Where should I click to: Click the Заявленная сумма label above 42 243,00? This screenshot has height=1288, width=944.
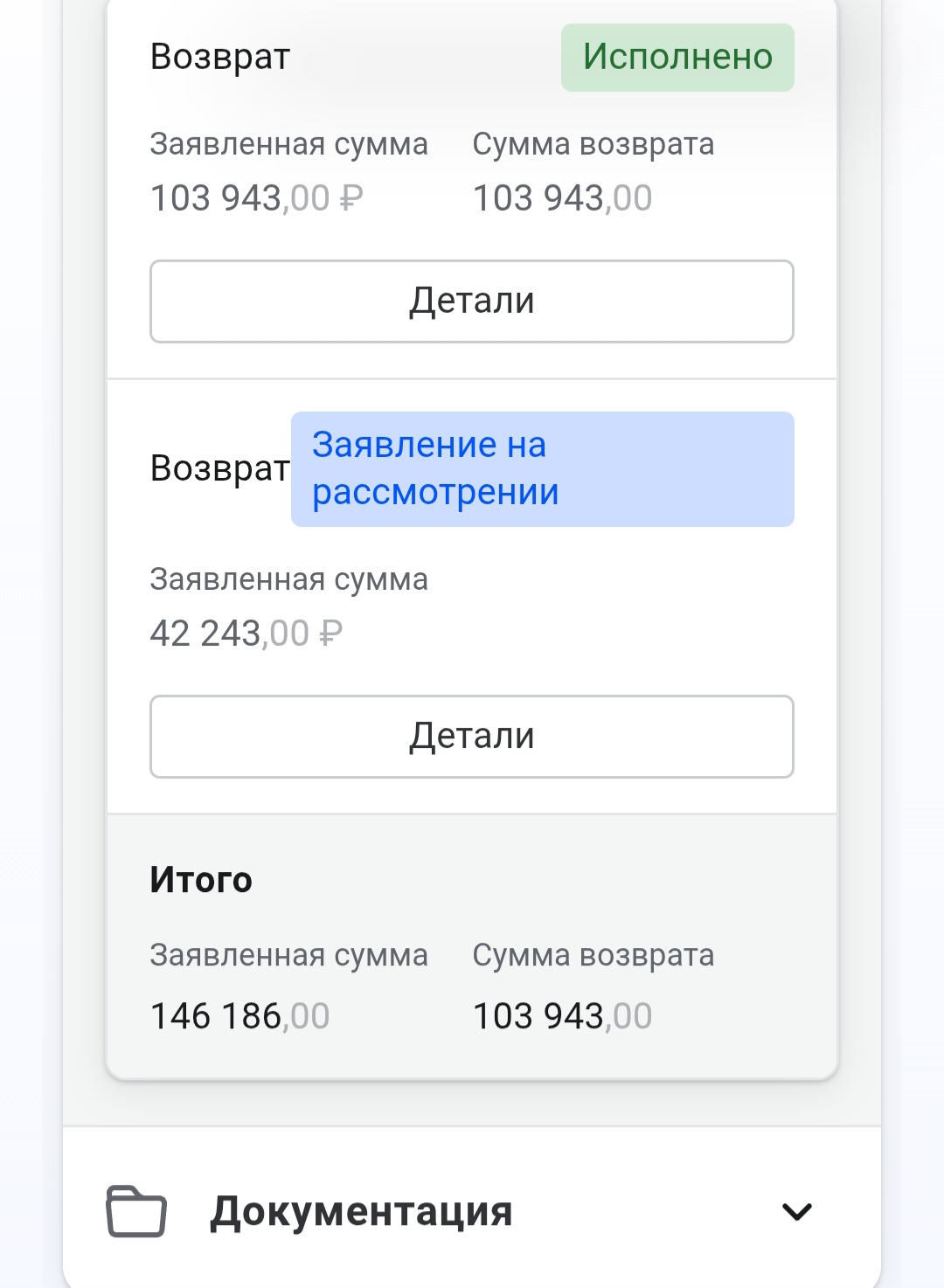pos(288,579)
